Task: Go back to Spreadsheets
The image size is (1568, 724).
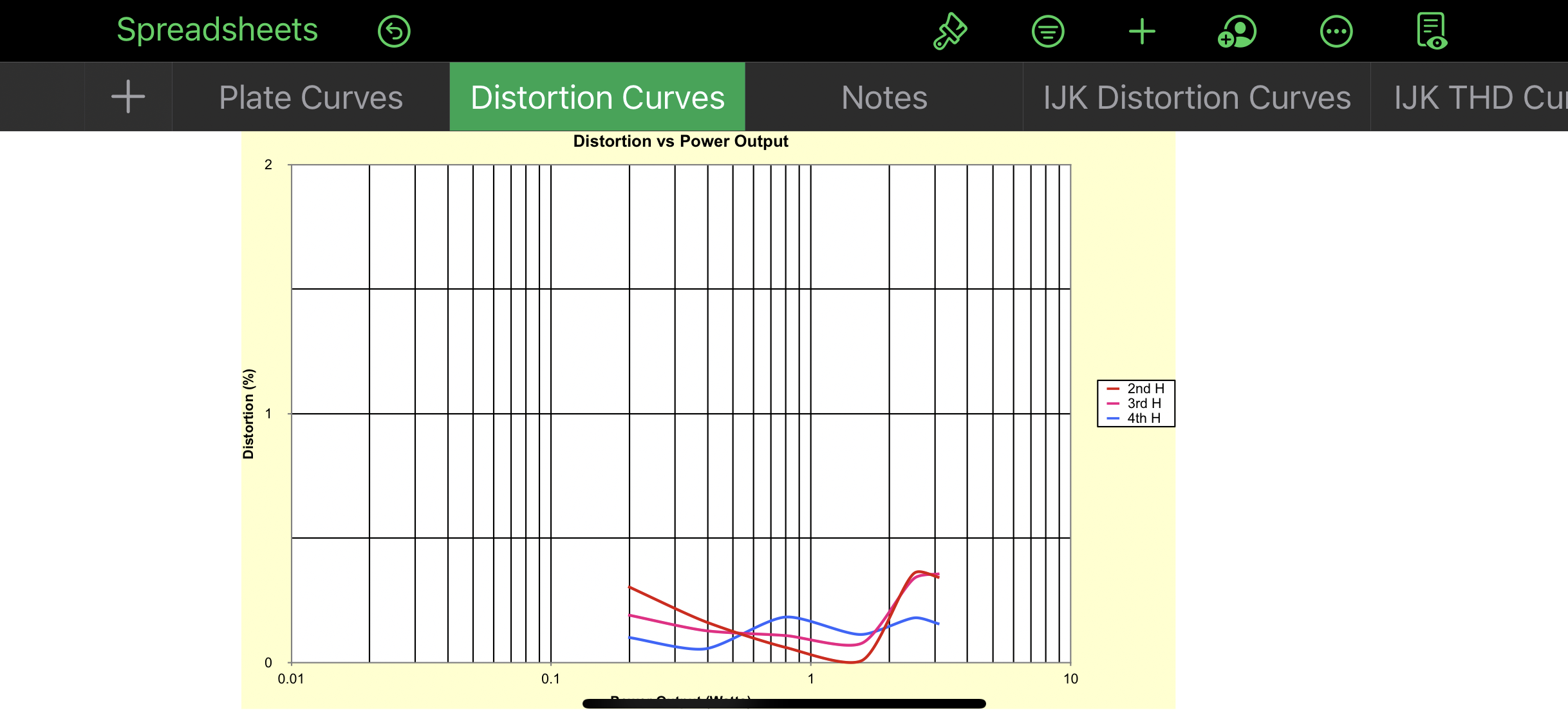Action: tap(217, 30)
